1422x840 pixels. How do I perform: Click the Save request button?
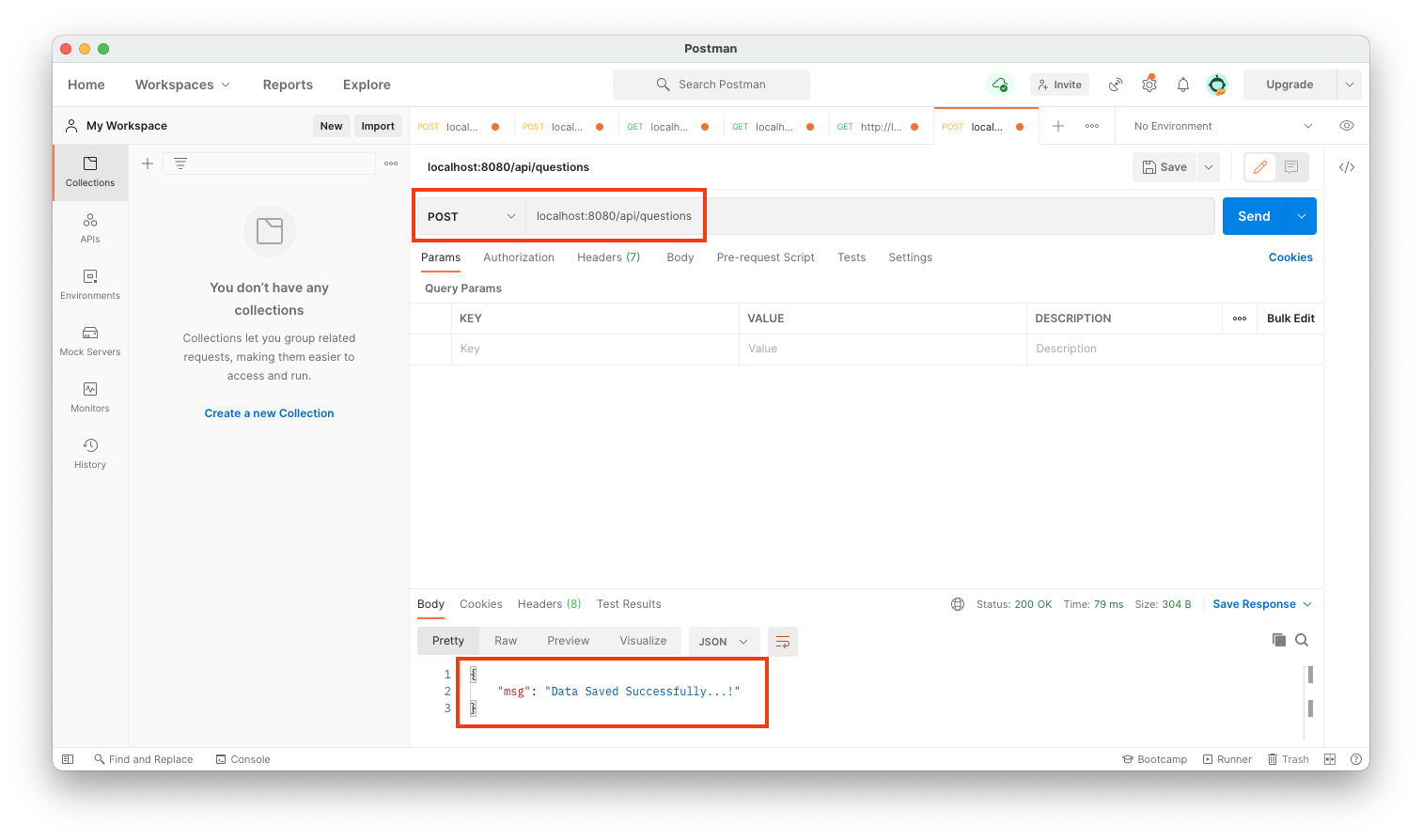[1164, 167]
